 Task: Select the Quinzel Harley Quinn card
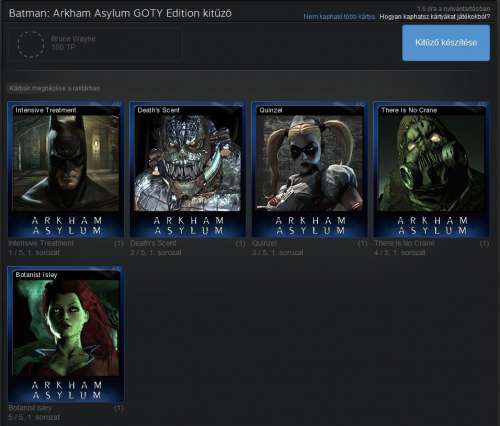[310, 170]
